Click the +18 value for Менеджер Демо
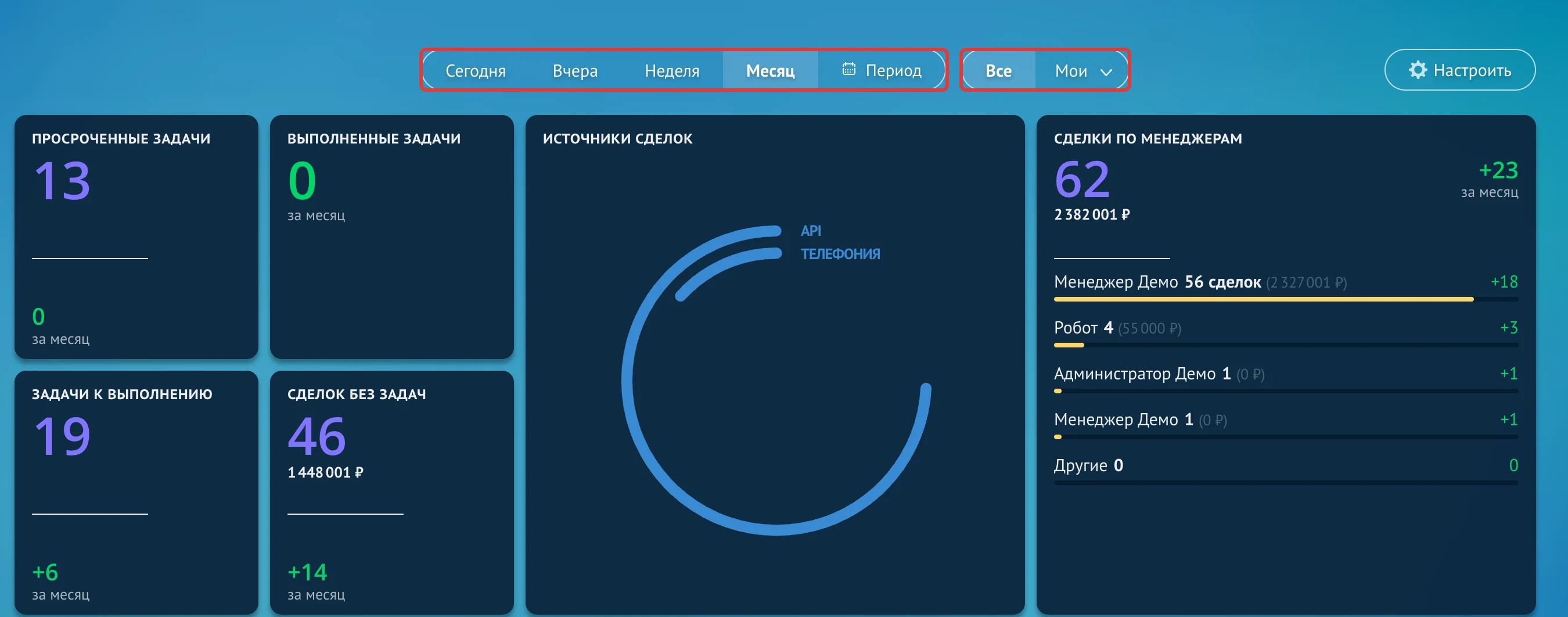The image size is (1568, 617). 1504,282
